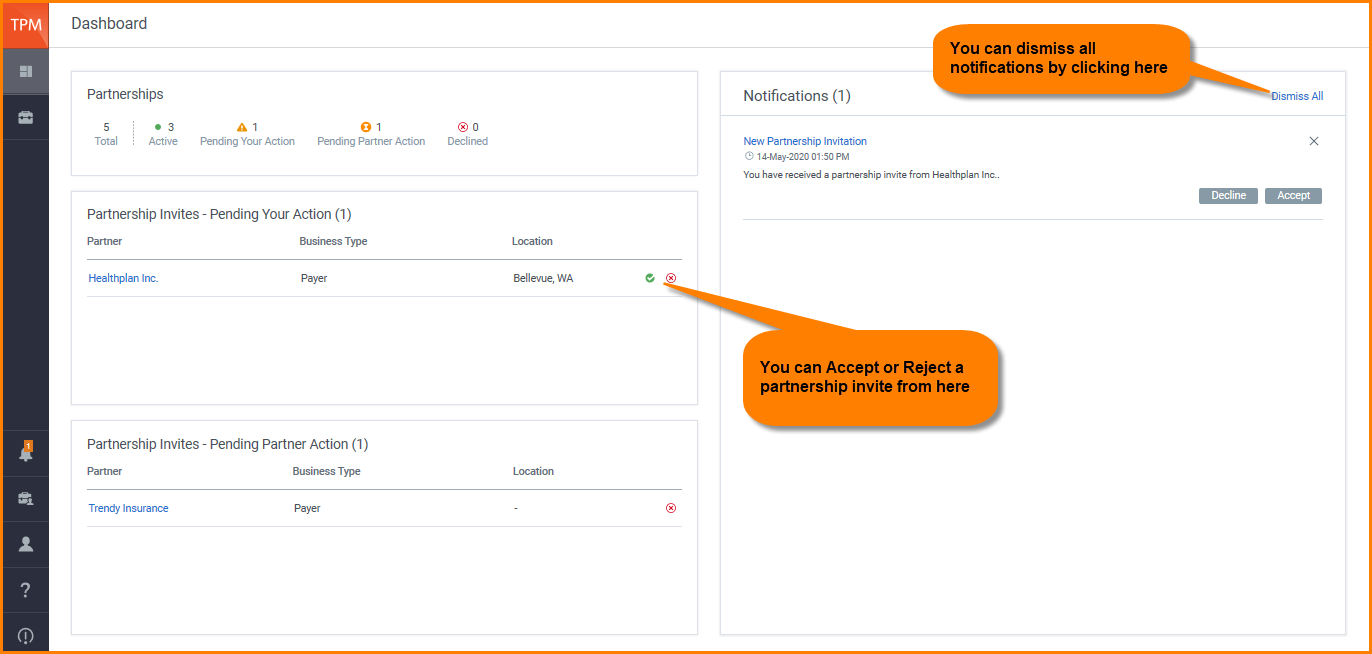Image resolution: width=1372 pixels, height=654 pixels.
Task: Cancel the Trendy Insurance invite with red X
Action: (671, 508)
